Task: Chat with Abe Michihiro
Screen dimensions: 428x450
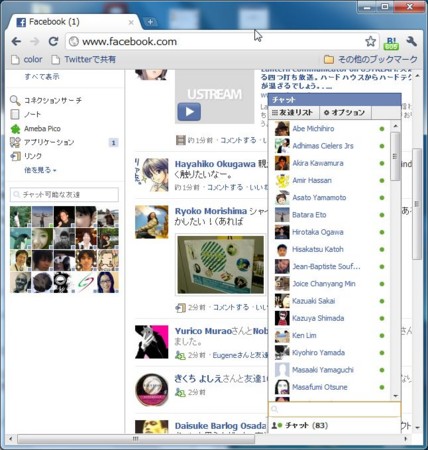Action: [330, 129]
